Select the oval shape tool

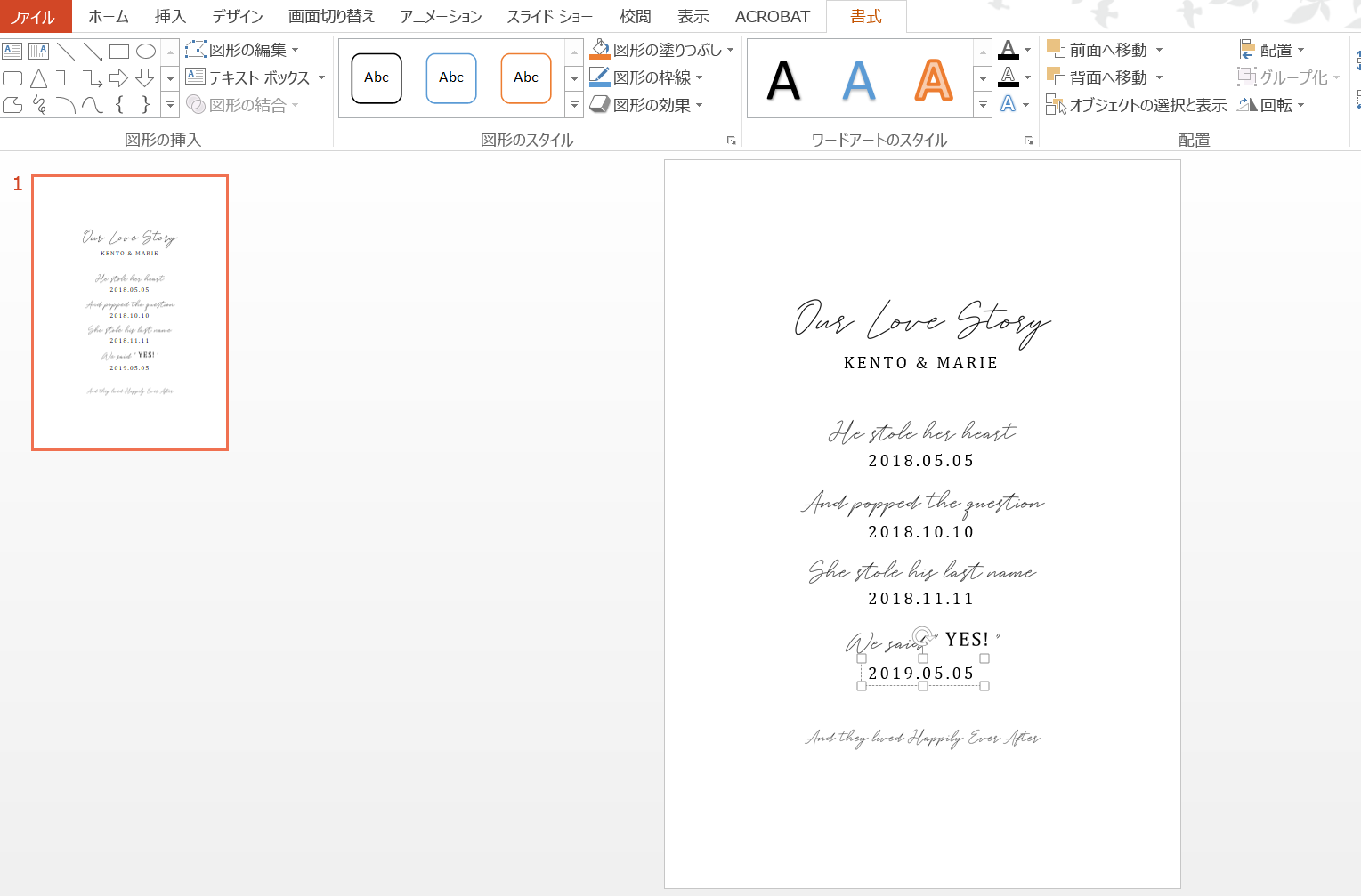(146, 52)
